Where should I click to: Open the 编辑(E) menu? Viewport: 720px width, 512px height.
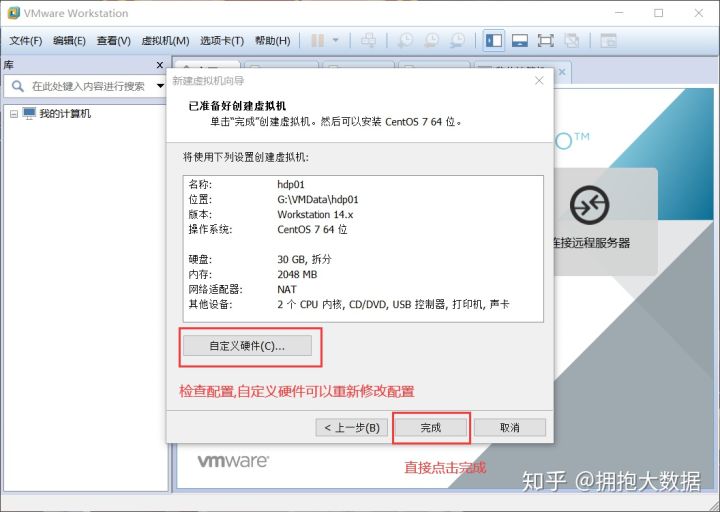[69, 41]
